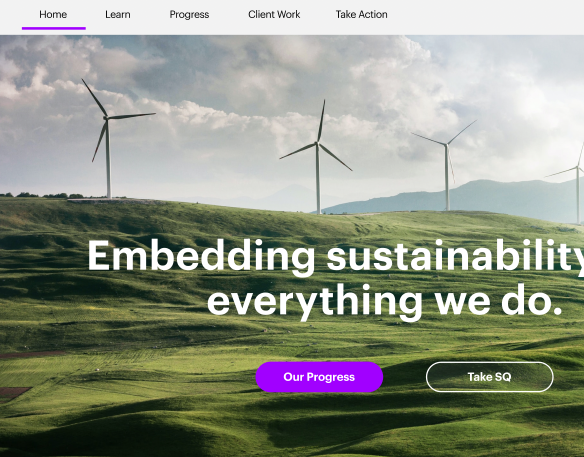Viewport: 584px width, 457px height.
Task: Open the Take Action tab
Action: pyautogui.click(x=361, y=15)
